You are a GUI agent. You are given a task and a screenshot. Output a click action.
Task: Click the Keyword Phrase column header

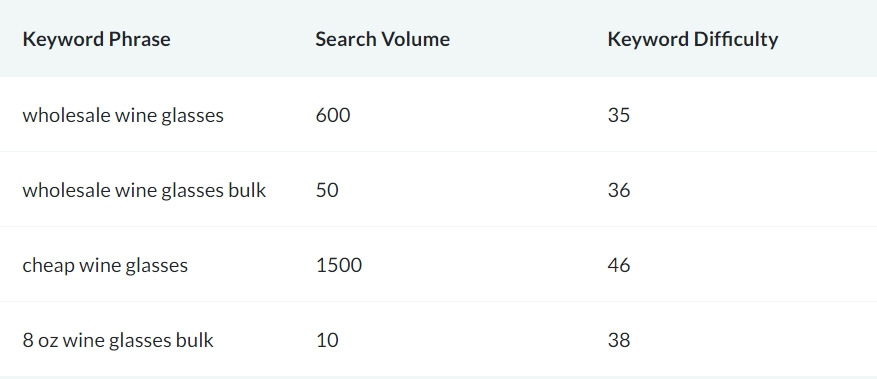pyautogui.click(x=96, y=39)
